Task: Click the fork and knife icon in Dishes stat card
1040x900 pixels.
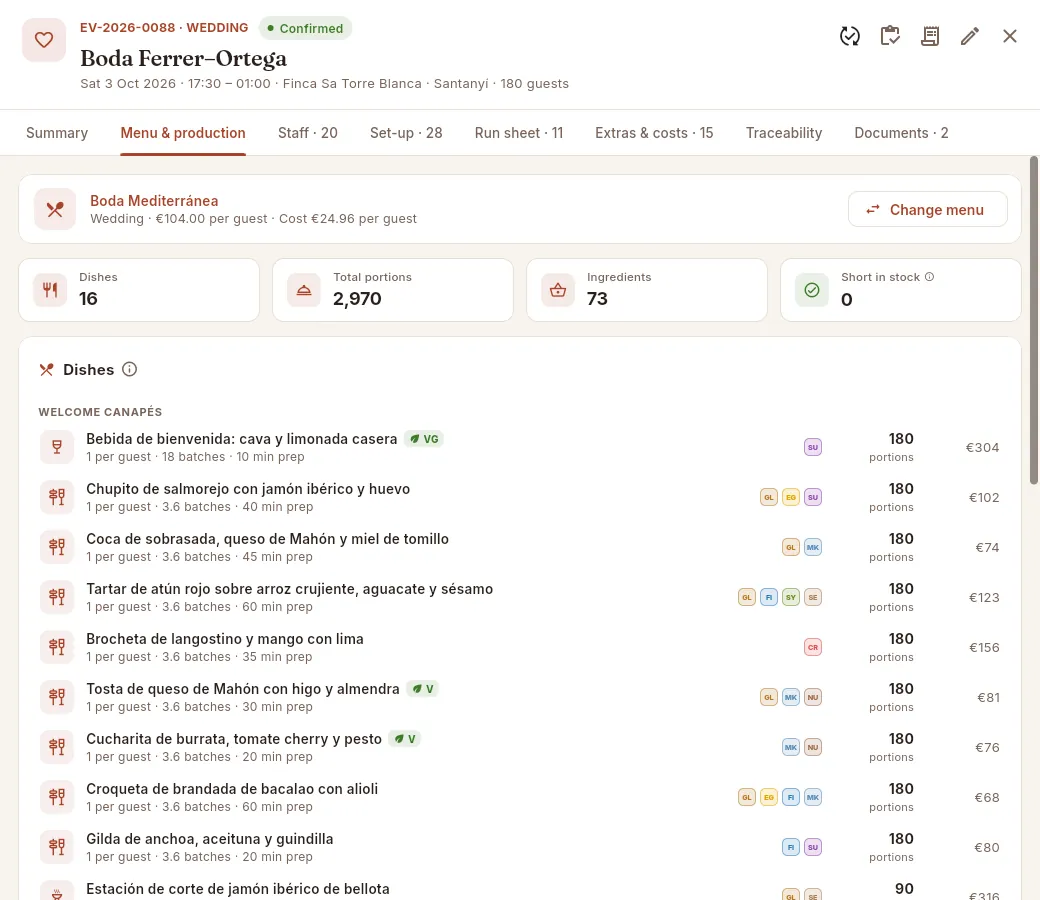Action: tap(50, 290)
